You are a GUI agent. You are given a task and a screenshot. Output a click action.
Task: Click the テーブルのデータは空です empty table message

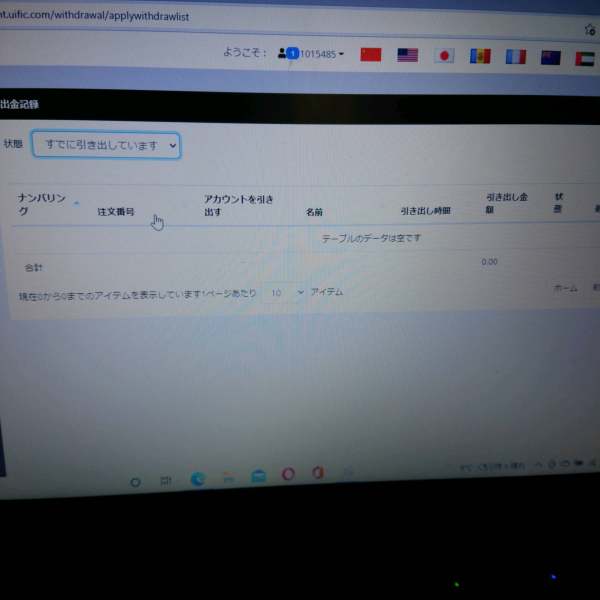(x=371, y=238)
